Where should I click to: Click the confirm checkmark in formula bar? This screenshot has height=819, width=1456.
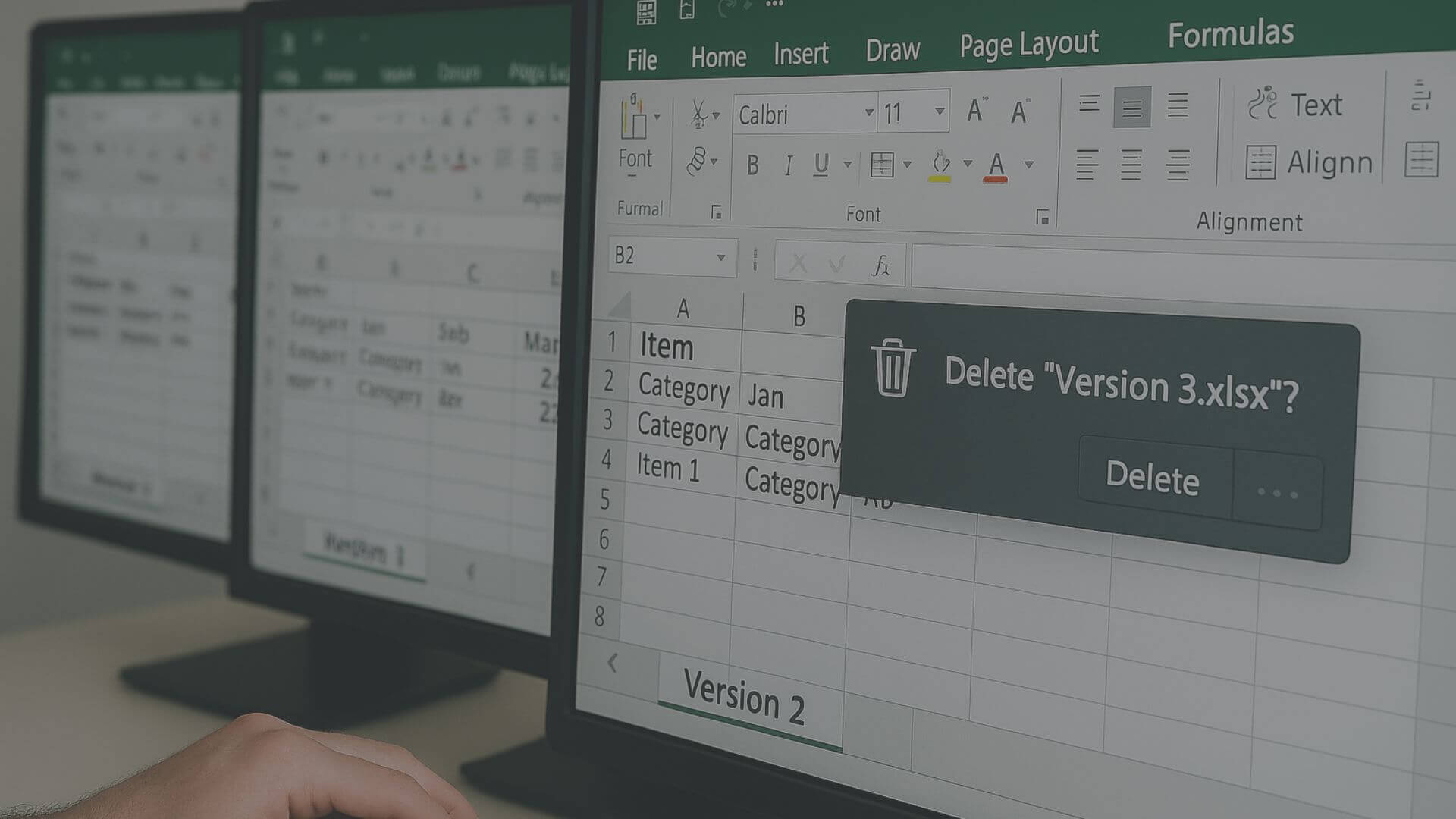click(837, 265)
